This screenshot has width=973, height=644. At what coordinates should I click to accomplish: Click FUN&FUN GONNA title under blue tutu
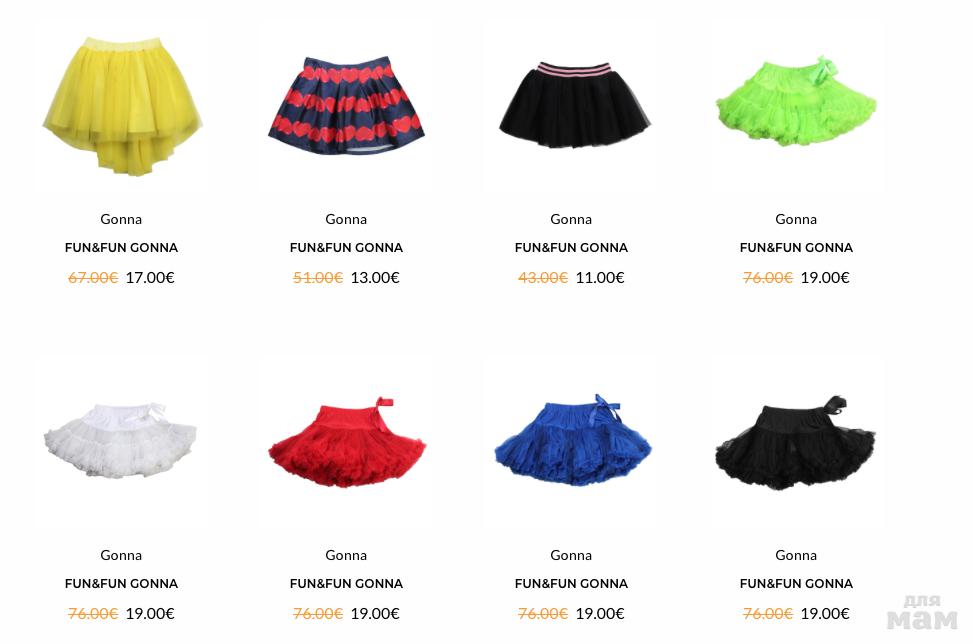[x=572, y=584]
